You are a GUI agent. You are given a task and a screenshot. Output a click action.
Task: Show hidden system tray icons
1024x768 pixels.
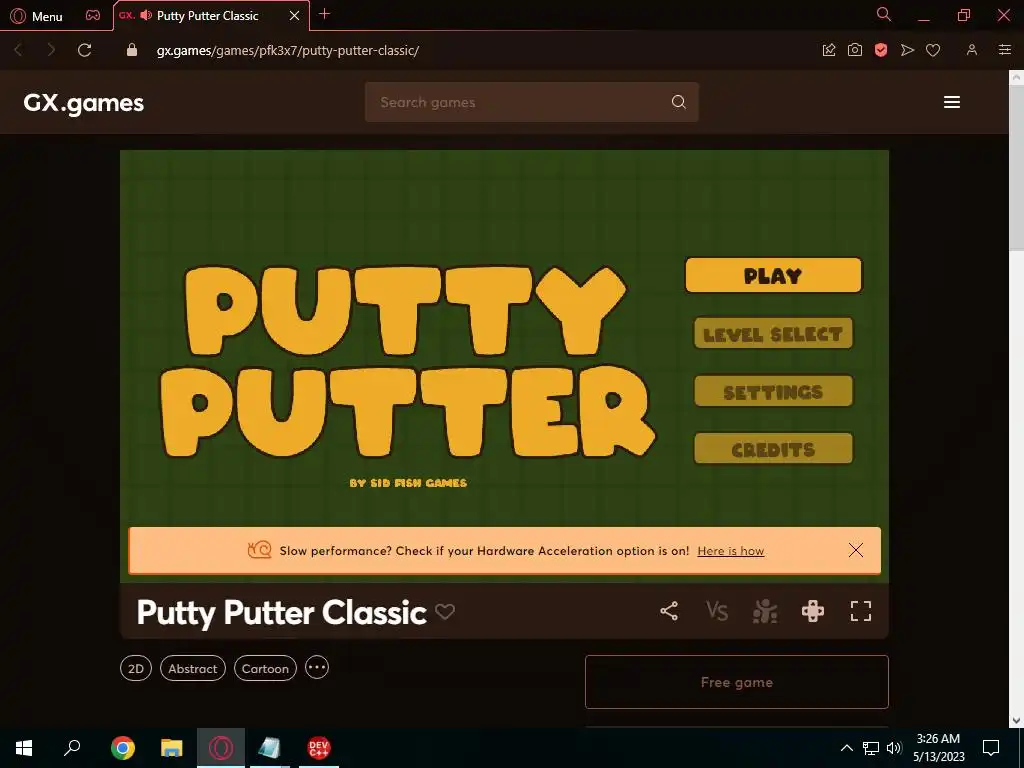[846, 748]
